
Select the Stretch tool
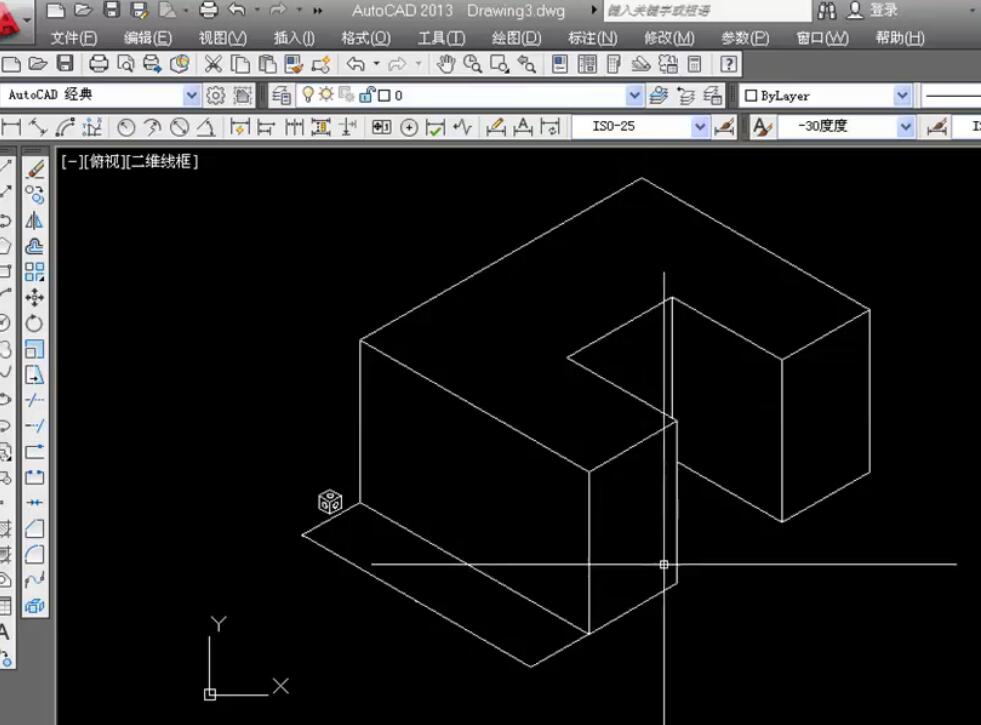point(35,375)
